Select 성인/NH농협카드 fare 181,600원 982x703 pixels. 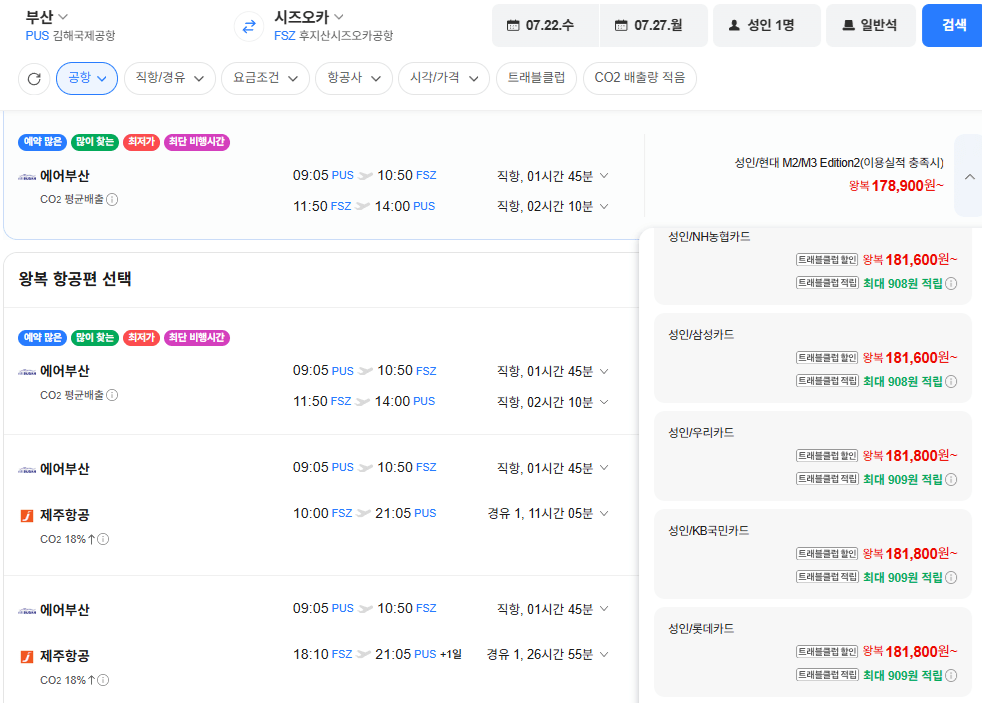[813, 266]
